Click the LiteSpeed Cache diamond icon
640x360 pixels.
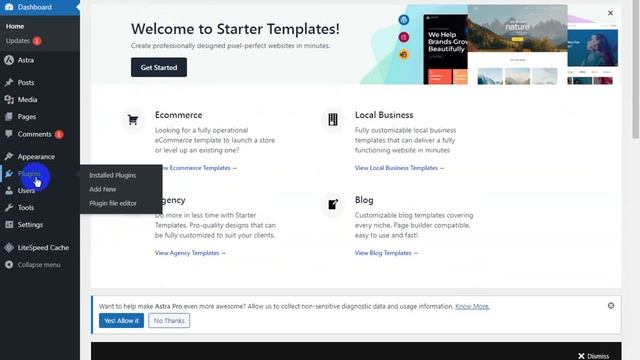coord(9,247)
